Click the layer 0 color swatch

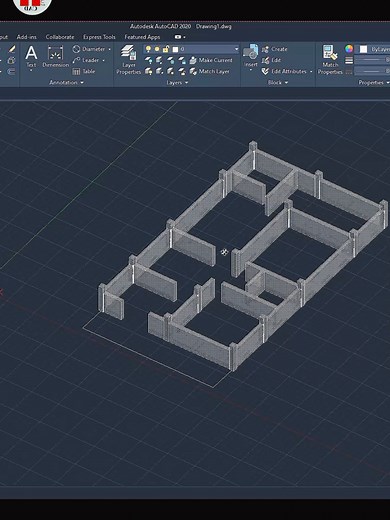pyautogui.click(x=175, y=49)
